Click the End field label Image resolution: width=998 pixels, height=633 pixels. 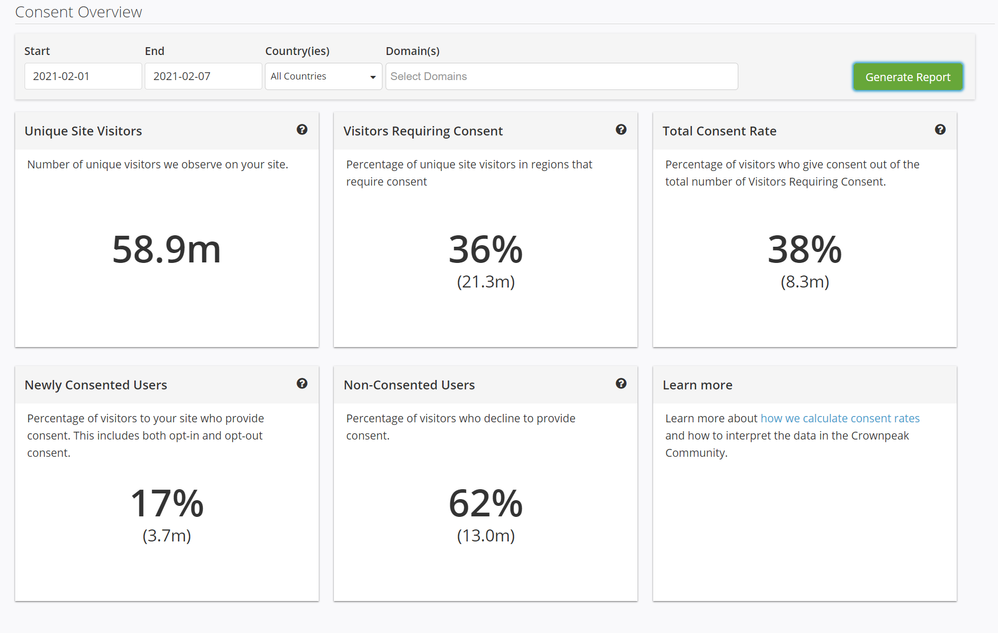click(x=155, y=51)
